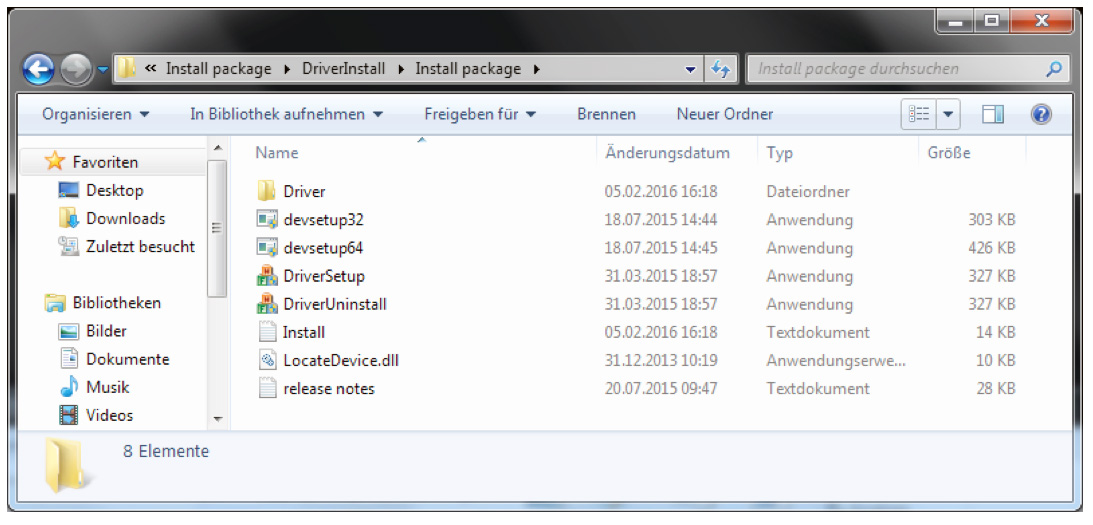Open the Organisieren menu
This screenshot has height=525, width=1093.
point(95,114)
